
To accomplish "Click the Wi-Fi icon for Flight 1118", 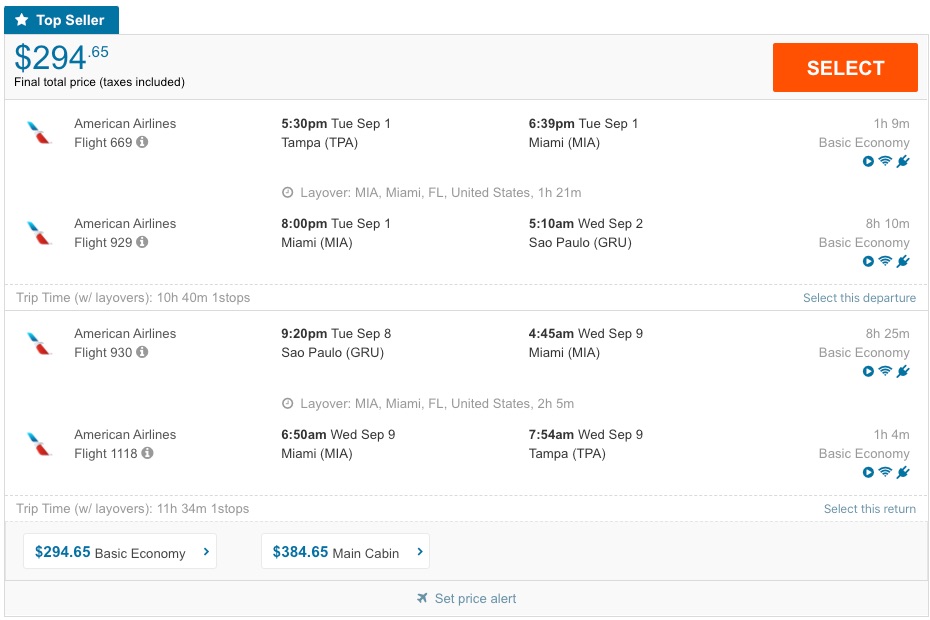I will [x=885, y=472].
